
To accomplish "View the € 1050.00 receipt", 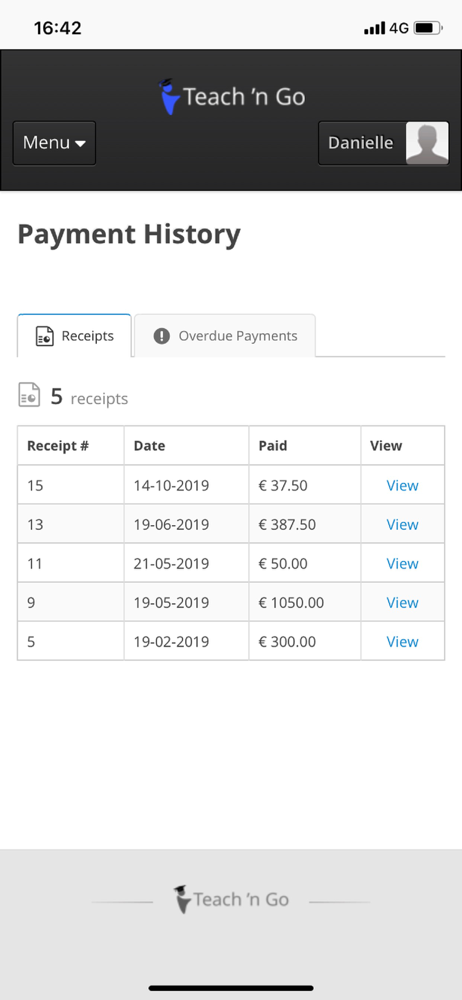I will click(402, 602).
